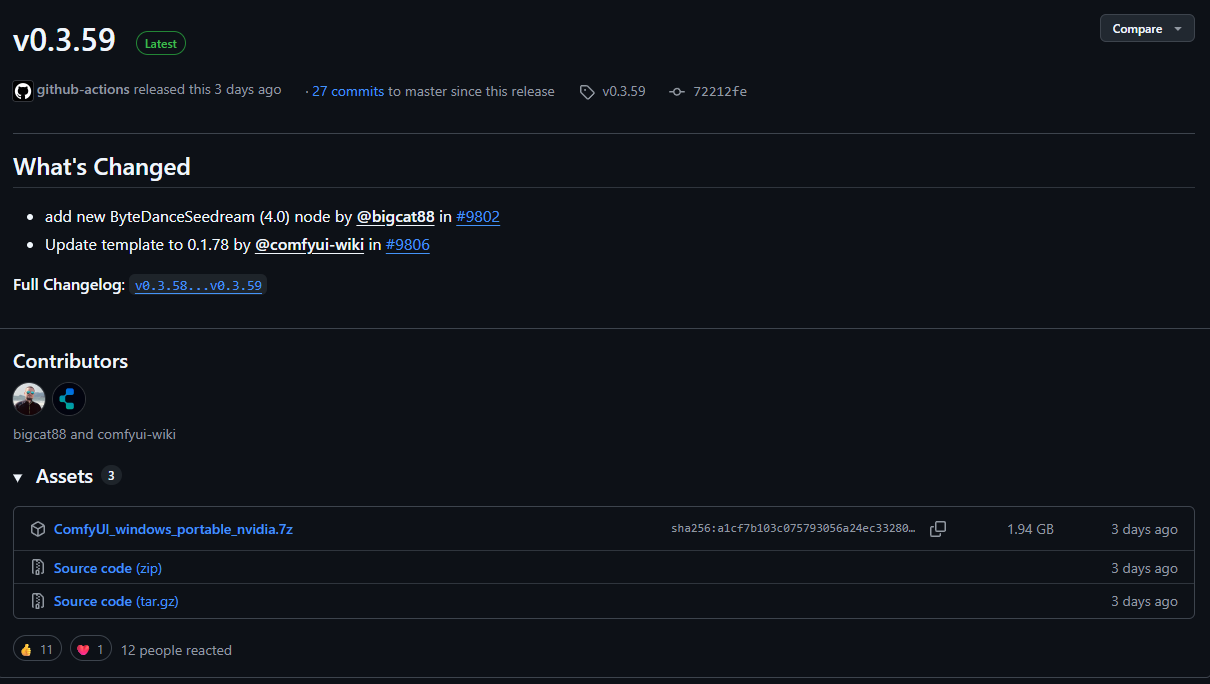The width and height of the screenshot is (1210, 684).
Task: Click '3 days ago' in Source code (zip) row
Action: [x=1144, y=568]
